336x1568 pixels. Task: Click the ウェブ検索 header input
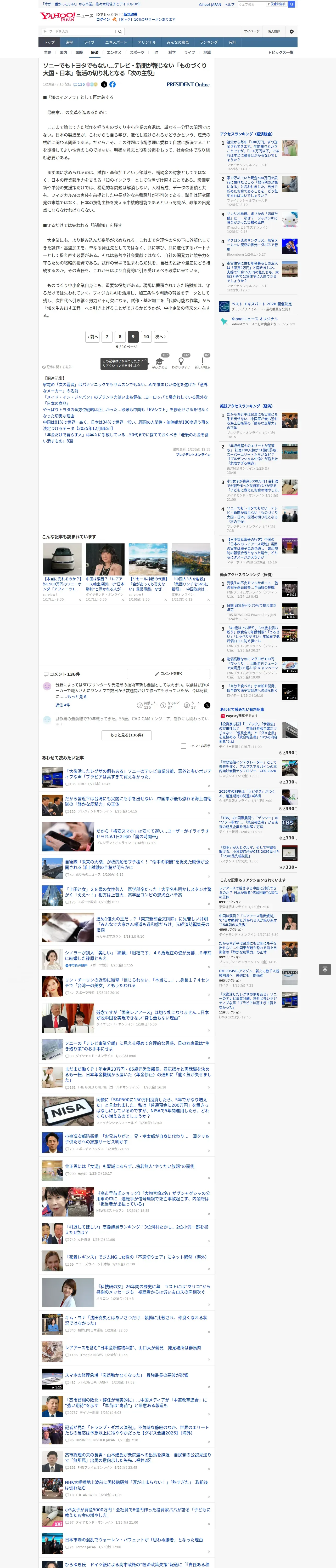tap(252, 4)
